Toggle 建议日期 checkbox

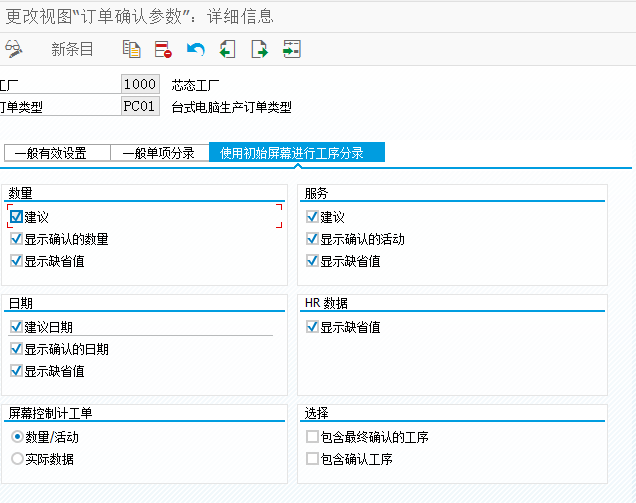16,327
